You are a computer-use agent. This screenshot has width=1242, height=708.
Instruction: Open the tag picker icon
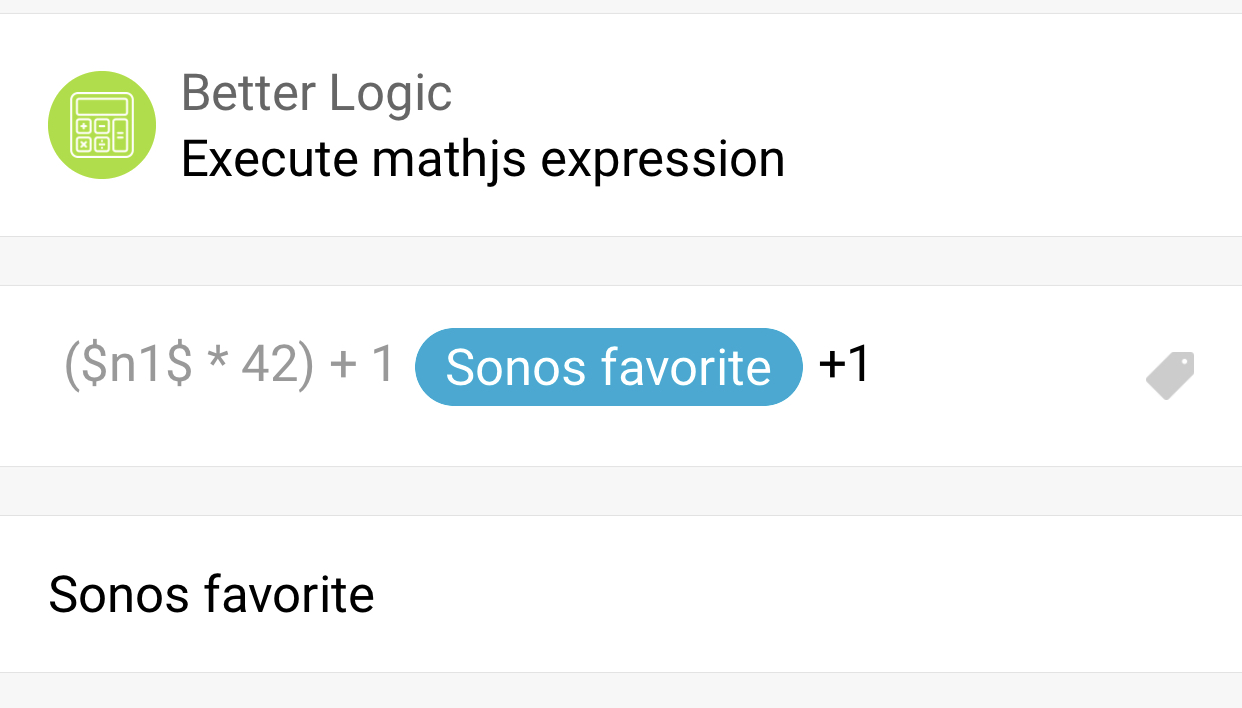(1170, 376)
